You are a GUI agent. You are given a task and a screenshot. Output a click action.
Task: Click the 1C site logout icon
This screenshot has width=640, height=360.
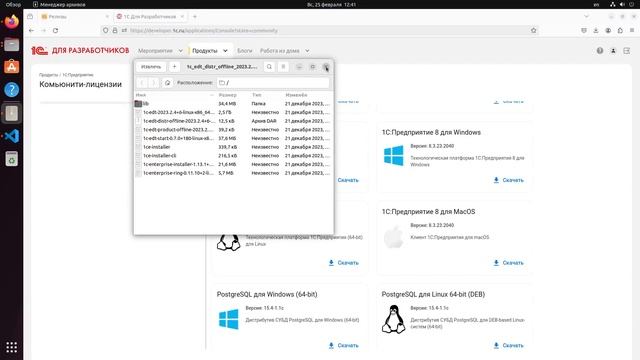click(627, 51)
